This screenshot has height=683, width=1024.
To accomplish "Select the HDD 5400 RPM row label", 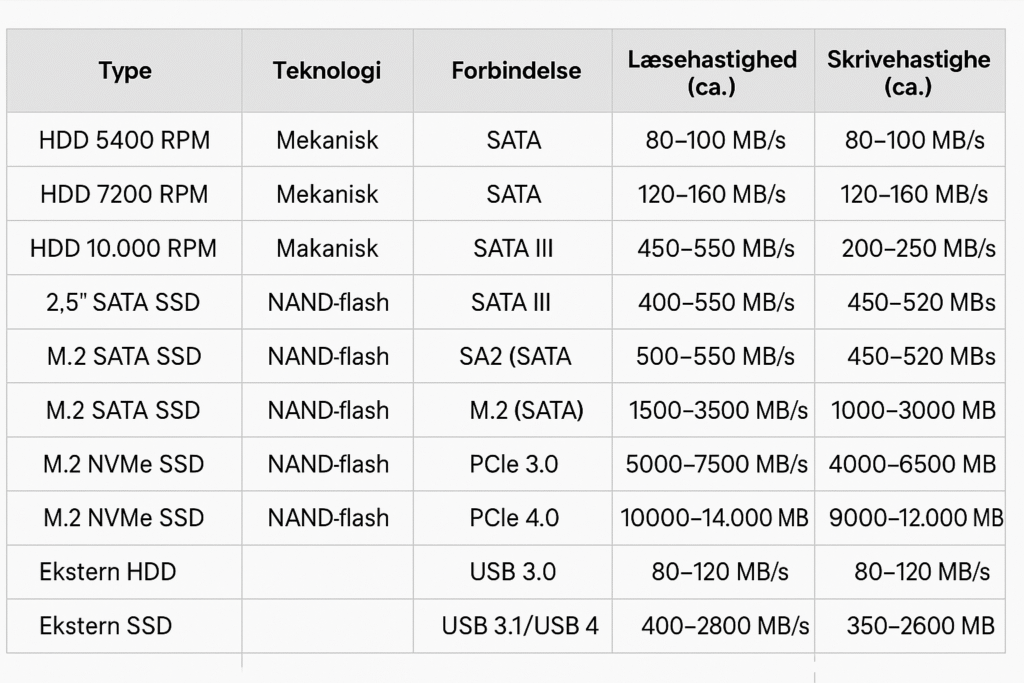I will 125,140.
